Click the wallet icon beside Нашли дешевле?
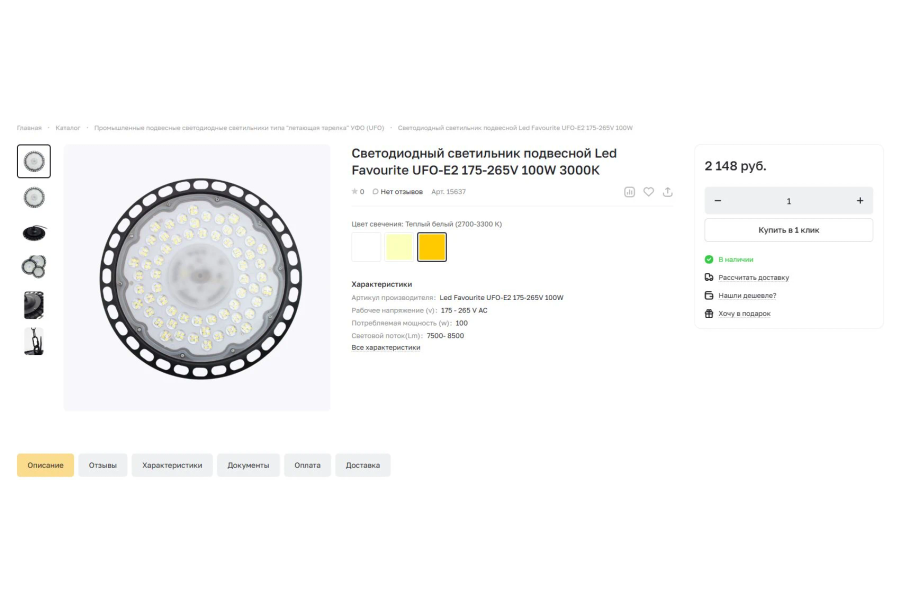900x600 pixels. (x=709, y=295)
